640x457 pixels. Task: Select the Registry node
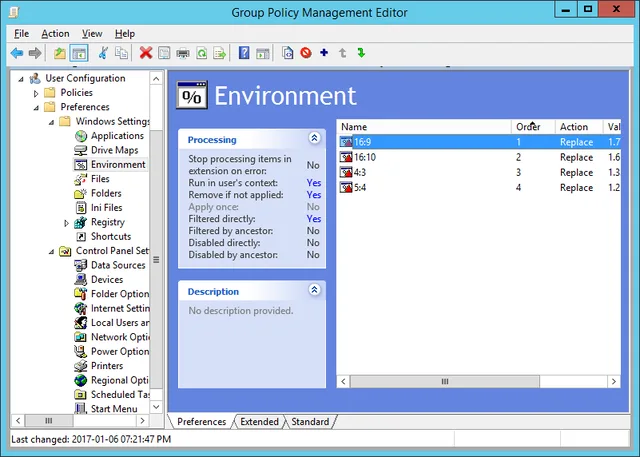click(x=108, y=222)
